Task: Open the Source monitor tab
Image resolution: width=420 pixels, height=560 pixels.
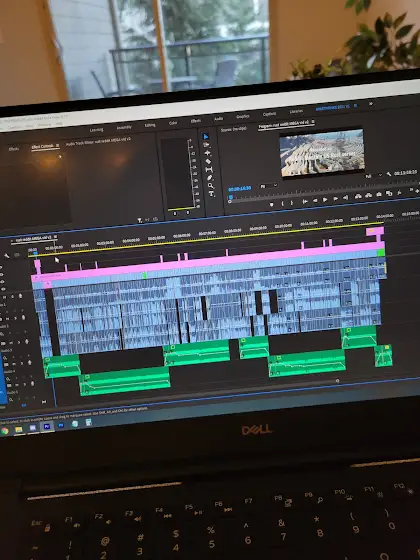Action: tap(234, 129)
